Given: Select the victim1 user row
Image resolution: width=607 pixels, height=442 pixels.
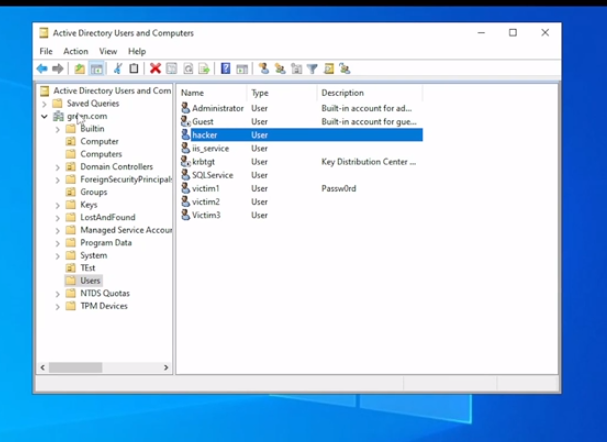Looking at the screenshot, I should (302, 188).
